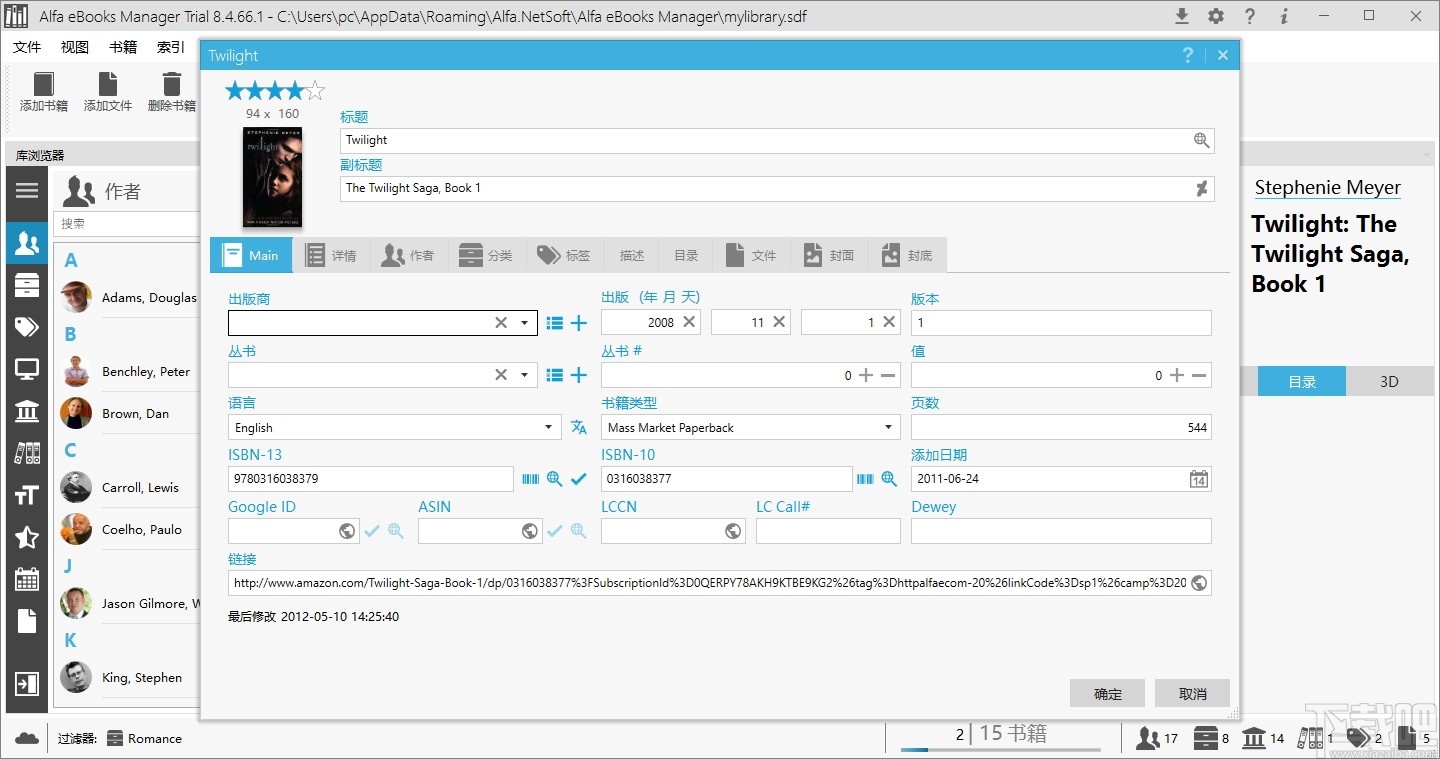The image size is (1440, 759).
Task: Expand the 出版商 publisher dropdown
Action: coord(524,322)
